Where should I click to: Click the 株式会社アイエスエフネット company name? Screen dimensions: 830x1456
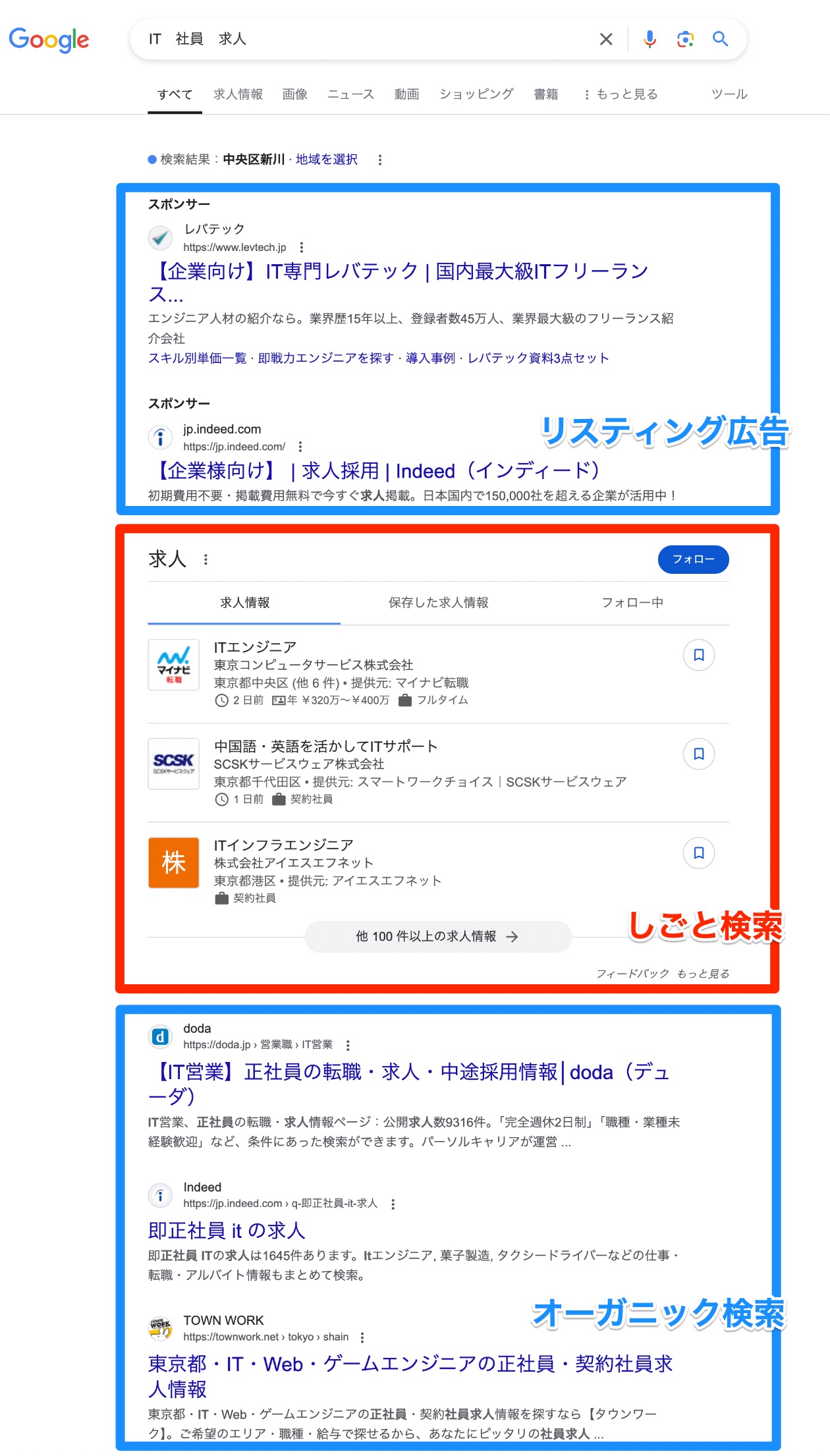coord(294,863)
